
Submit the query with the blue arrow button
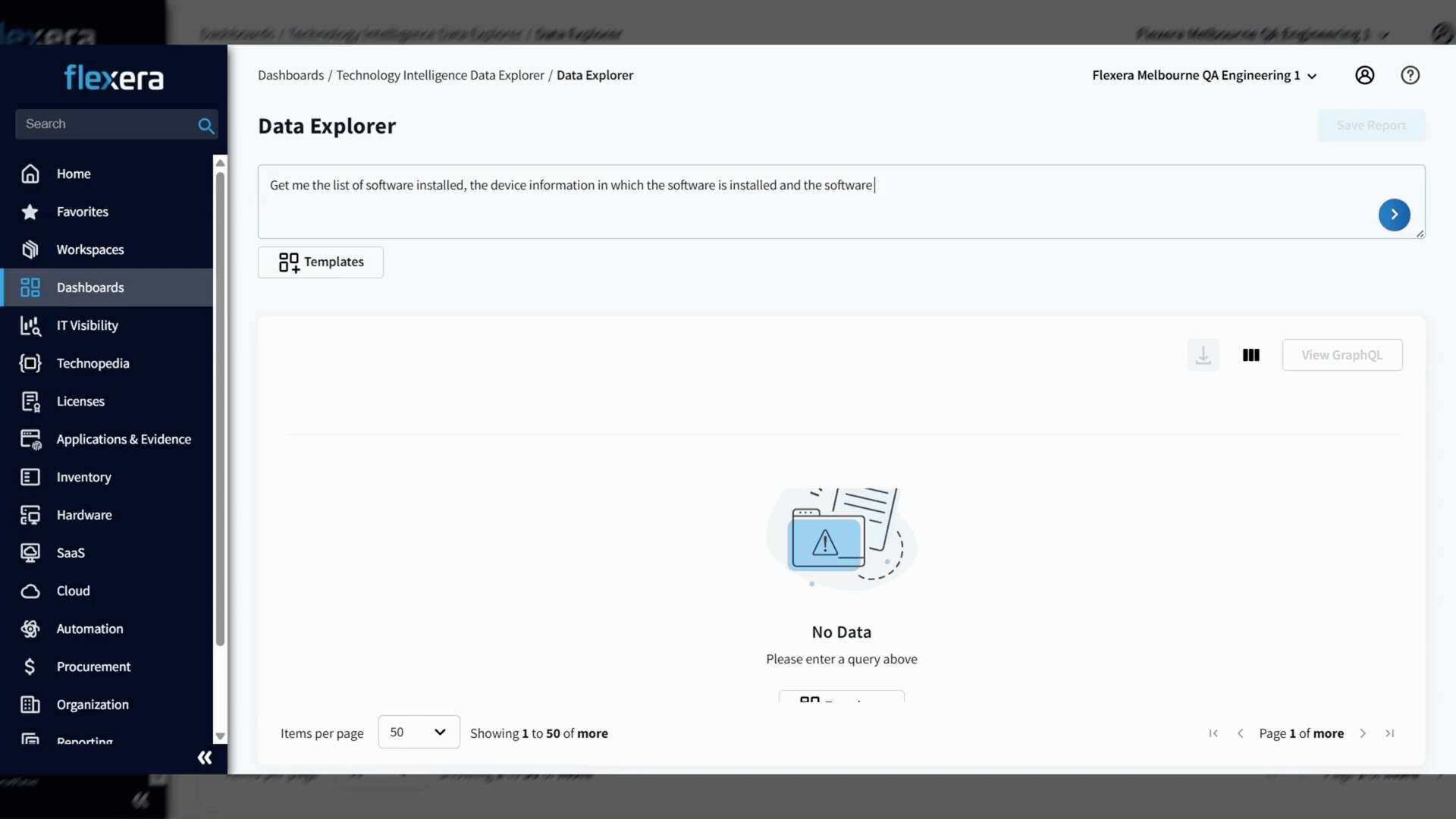(x=1394, y=215)
